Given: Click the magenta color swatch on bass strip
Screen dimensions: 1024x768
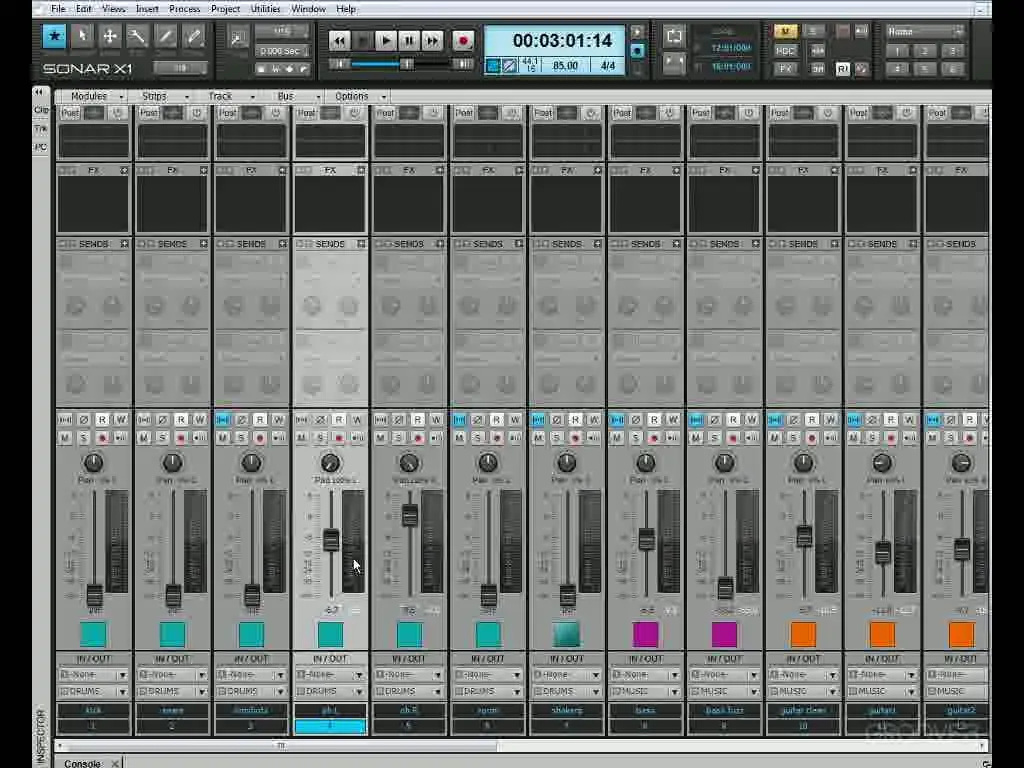Looking at the screenshot, I should tap(646, 634).
